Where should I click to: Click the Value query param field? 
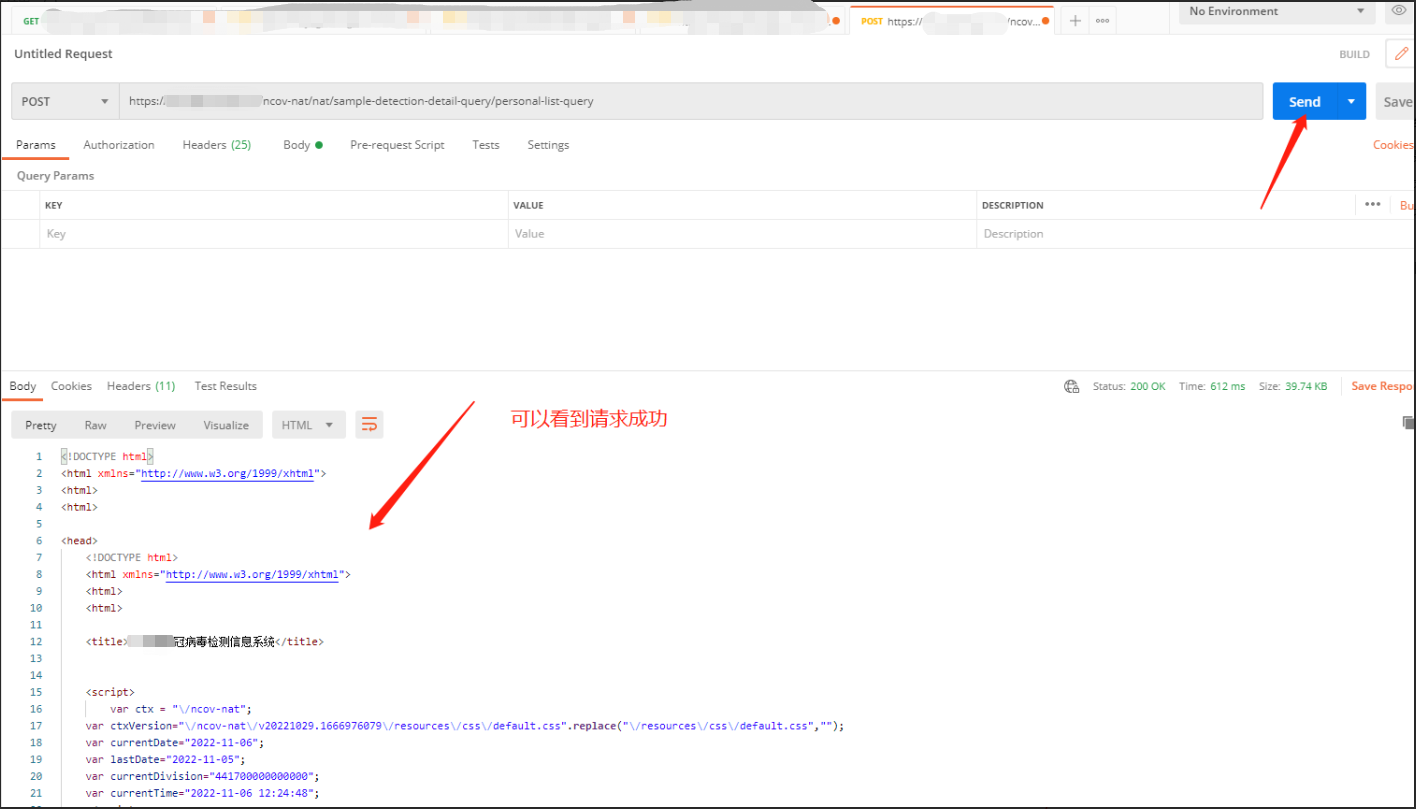[743, 234]
